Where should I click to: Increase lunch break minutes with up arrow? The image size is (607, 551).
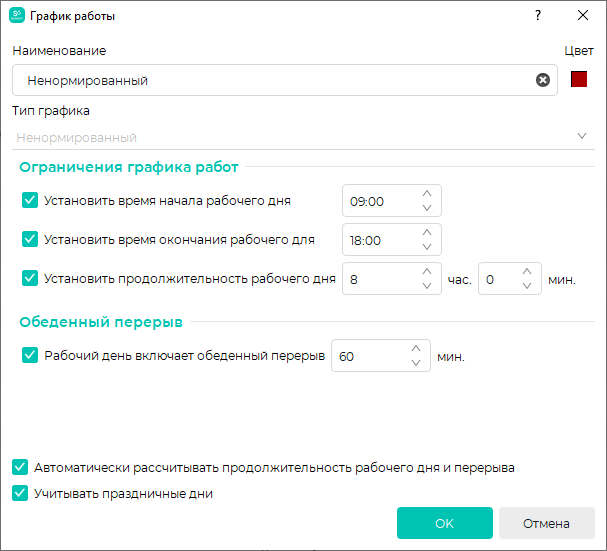coord(416,348)
